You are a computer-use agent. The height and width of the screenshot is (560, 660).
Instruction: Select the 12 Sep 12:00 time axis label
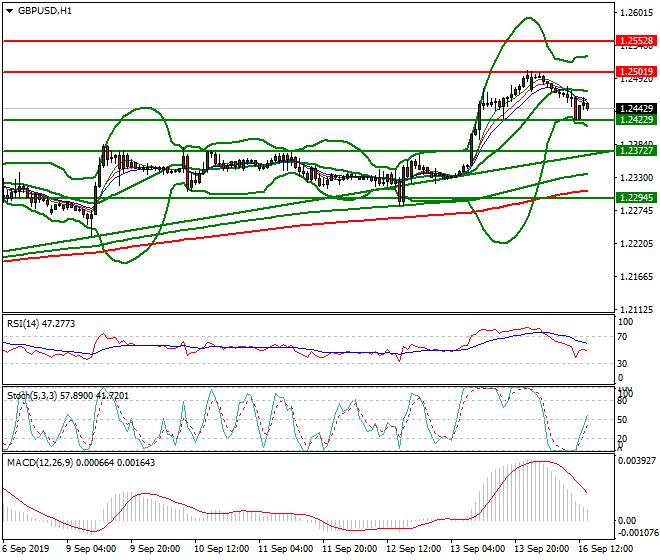tap(413, 549)
